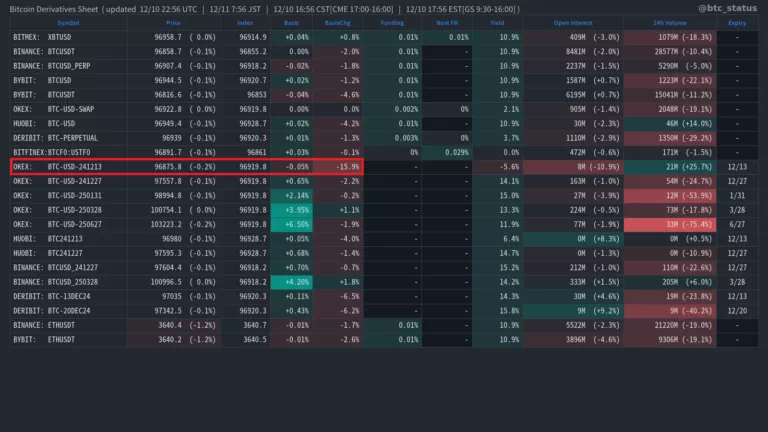
Task: Click the Expiry column header
Action: [x=737, y=23]
